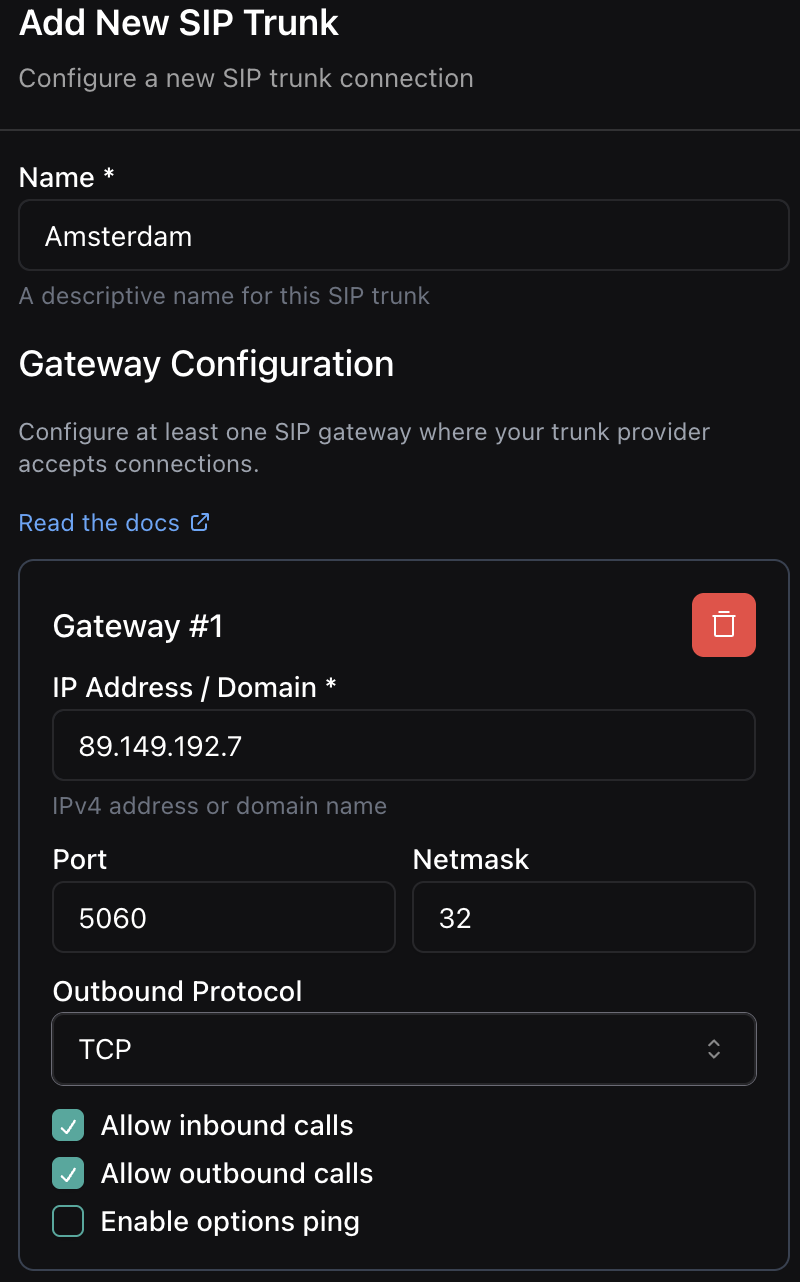Viewport: 800px width, 1282px height.
Task: Click the up-down chevron in Outbound Protocol
Action: tap(714, 1049)
